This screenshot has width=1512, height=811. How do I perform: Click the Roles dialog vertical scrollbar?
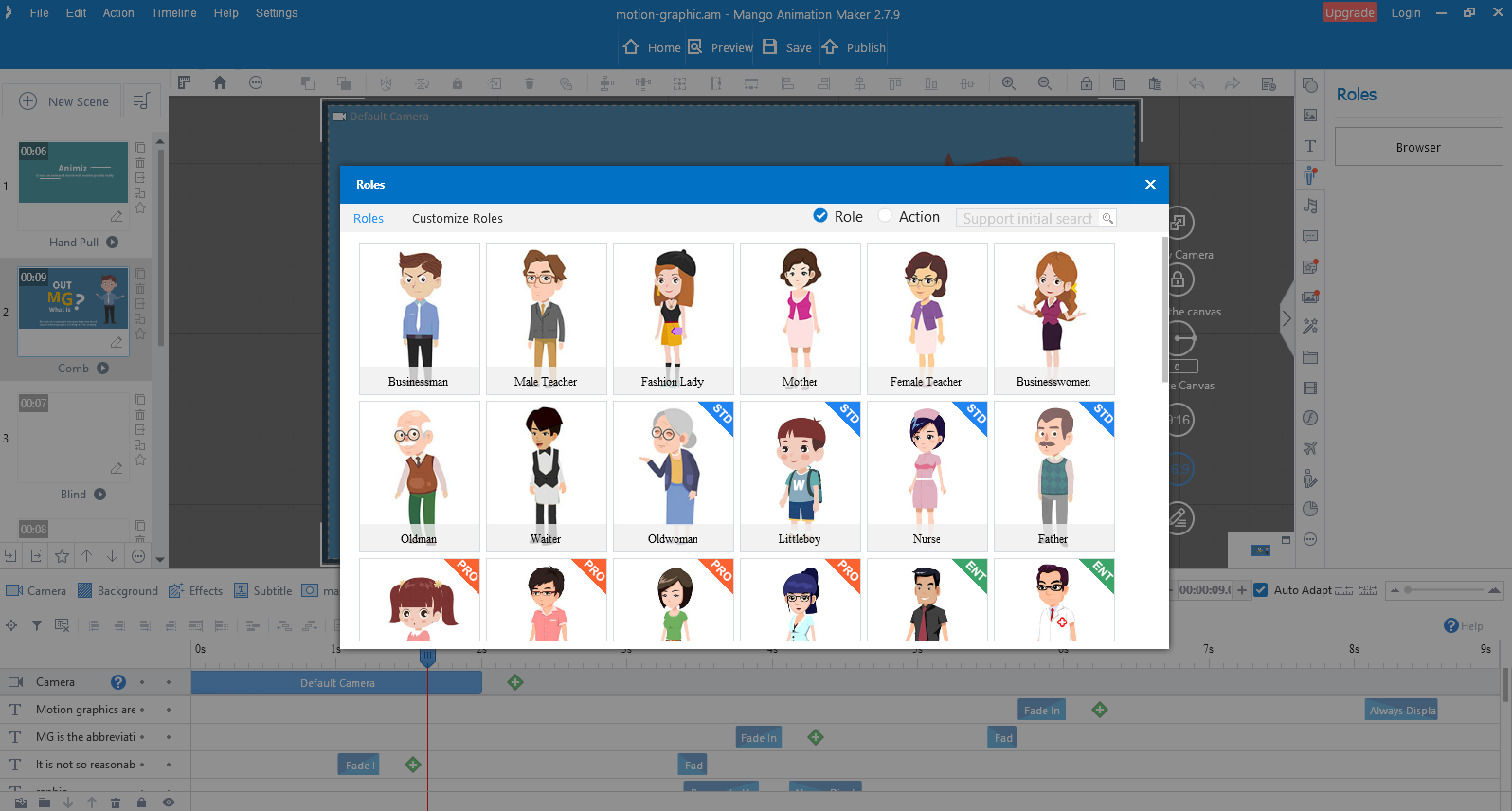coord(1164,310)
